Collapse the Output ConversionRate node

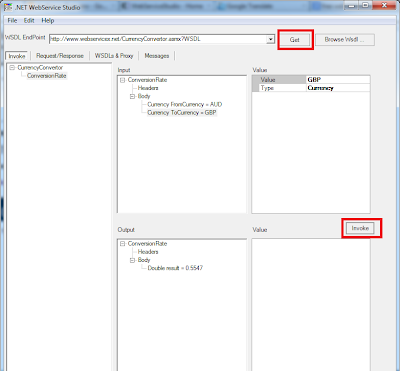coord(122,244)
